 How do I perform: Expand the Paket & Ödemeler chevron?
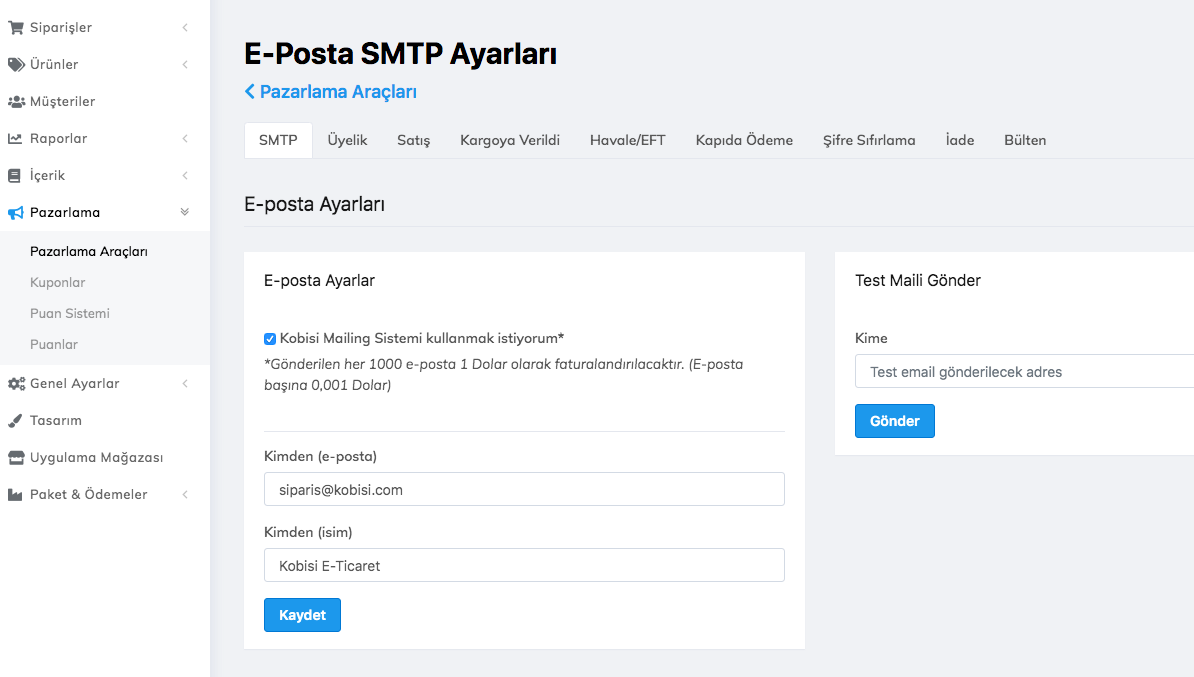coord(185,495)
